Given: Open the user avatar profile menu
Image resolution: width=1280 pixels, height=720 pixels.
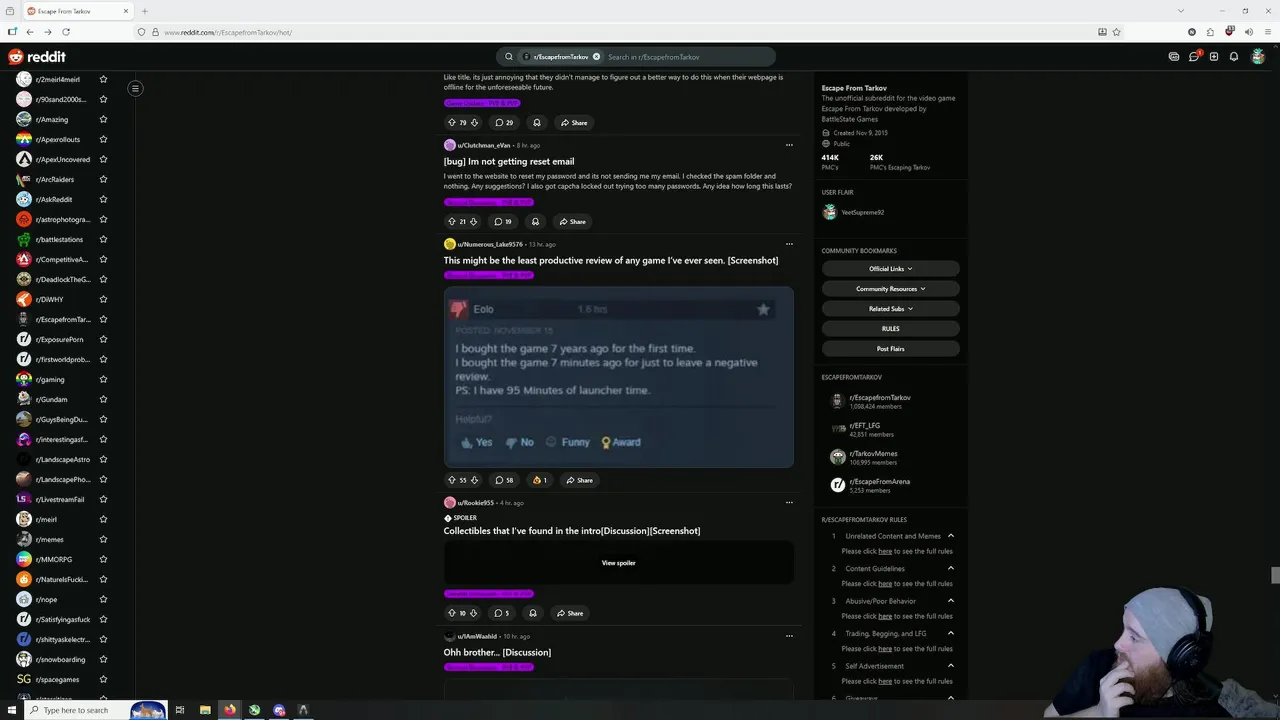Looking at the screenshot, I should coord(1258,57).
